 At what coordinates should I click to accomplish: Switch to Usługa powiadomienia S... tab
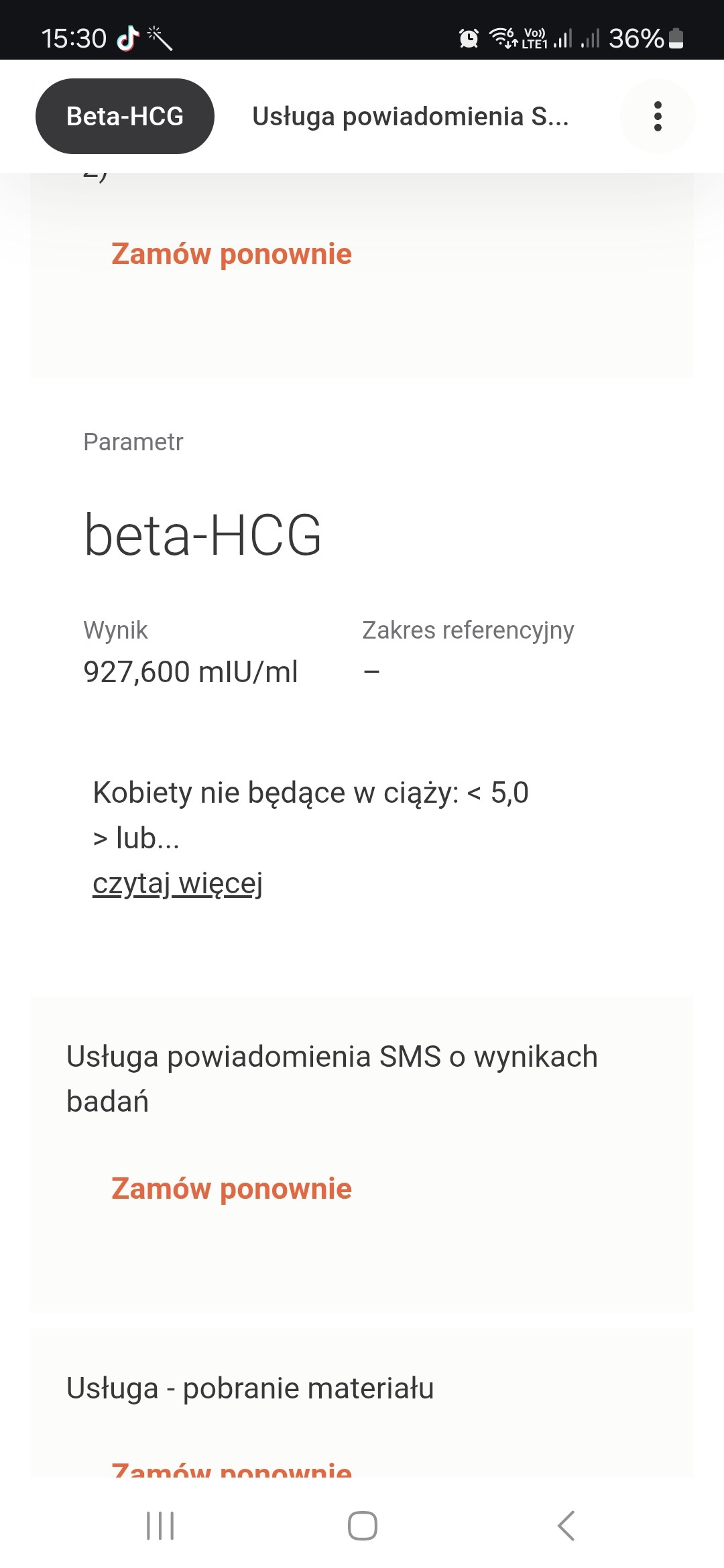[x=410, y=117]
